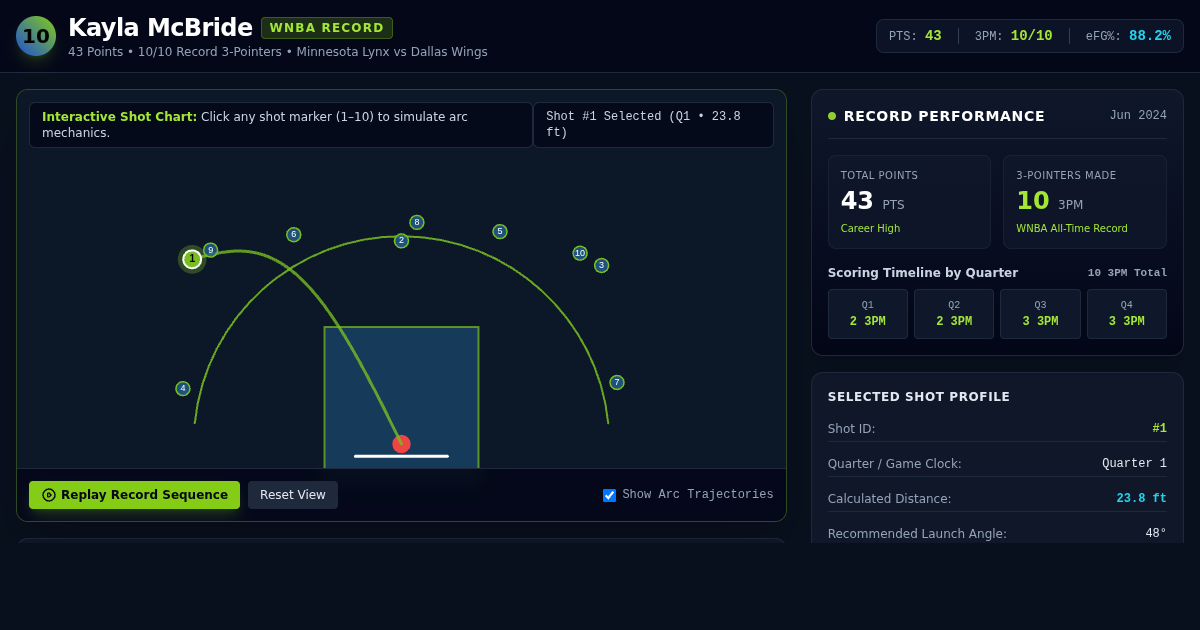Viewport: 1200px width, 630px height.
Task: Select shot marker 4 on chart
Action: click(183, 388)
